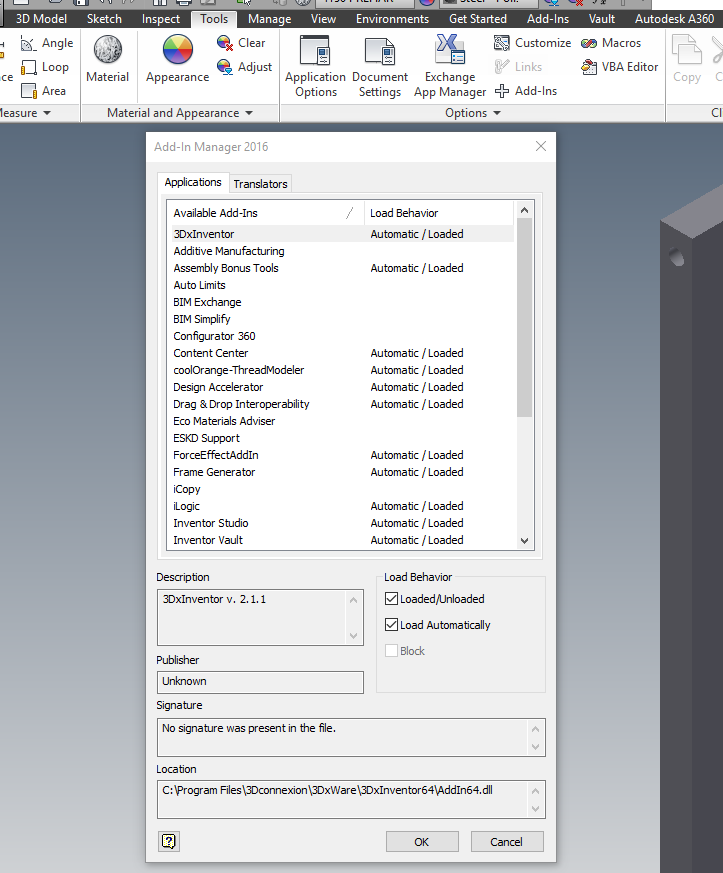Select Design Accelerator add-in
This screenshot has width=723, height=873.
(342, 387)
